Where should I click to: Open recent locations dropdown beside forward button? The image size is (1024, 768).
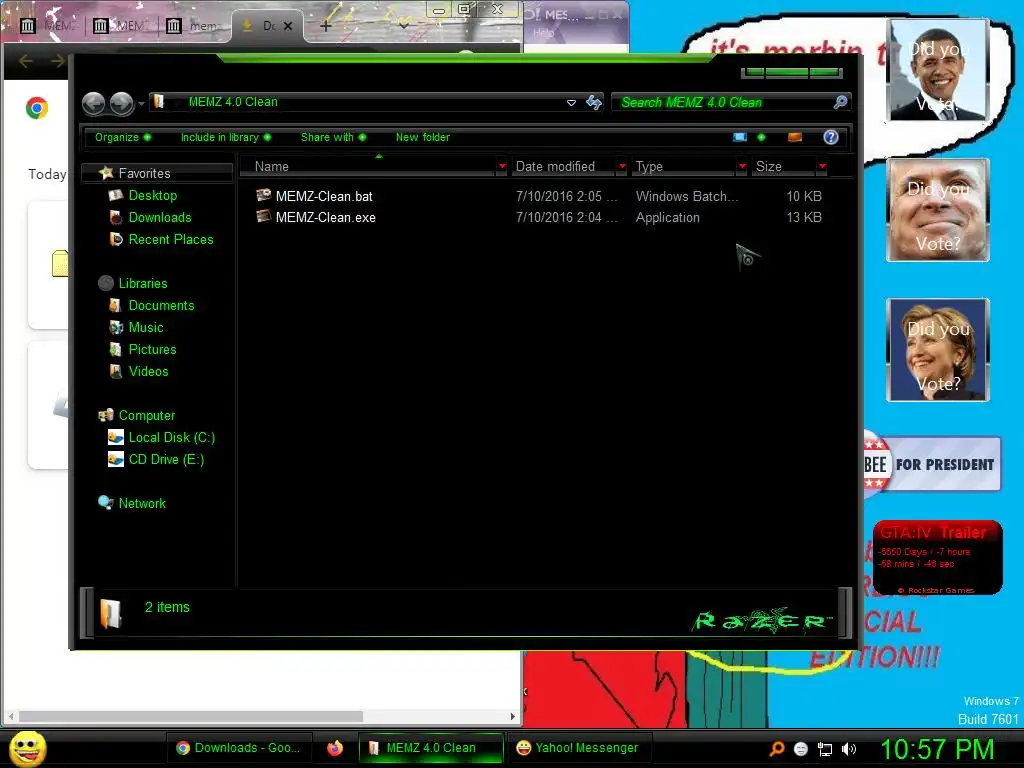pyautogui.click(x=141, y=103)
